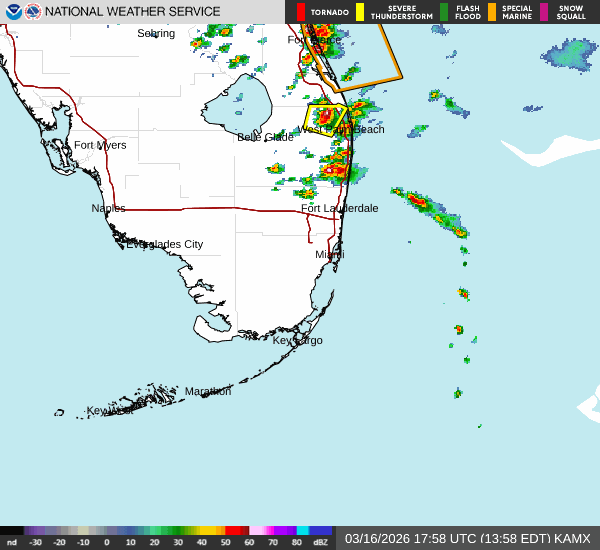Click the Marathon label in the Keys
600x550 pixels.
208,391
